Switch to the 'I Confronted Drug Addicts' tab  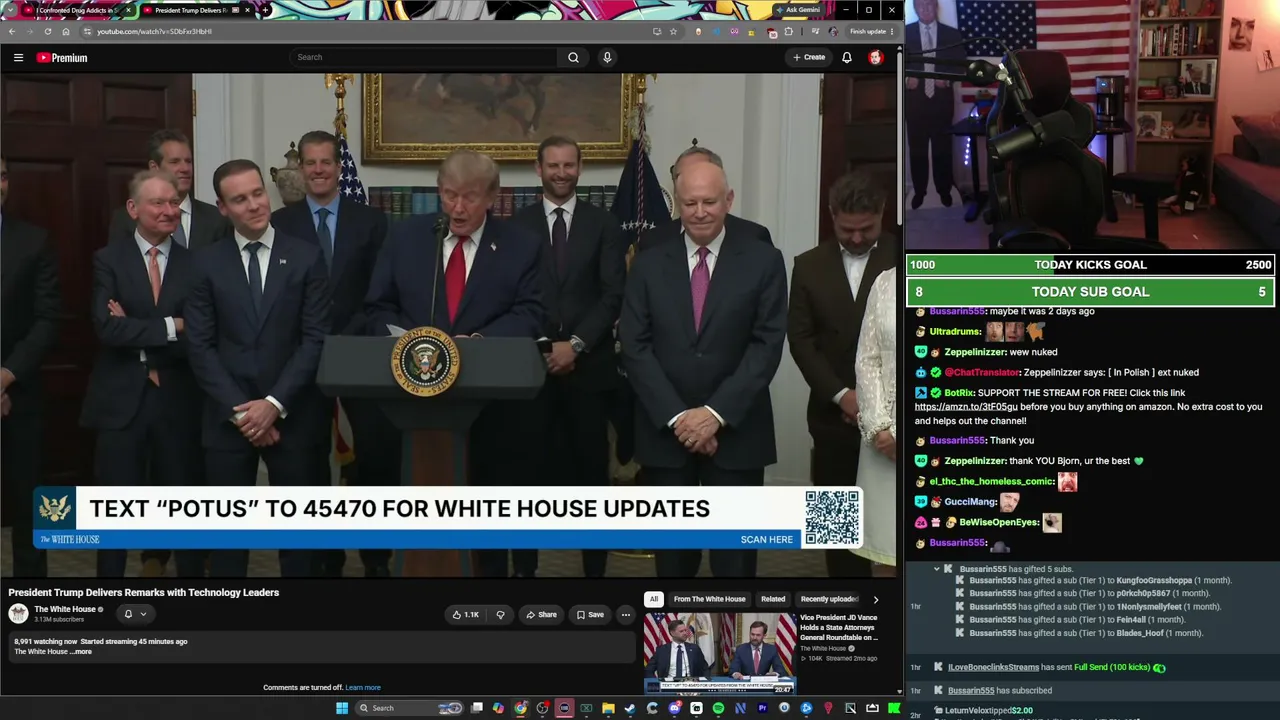tap(78, 10)
